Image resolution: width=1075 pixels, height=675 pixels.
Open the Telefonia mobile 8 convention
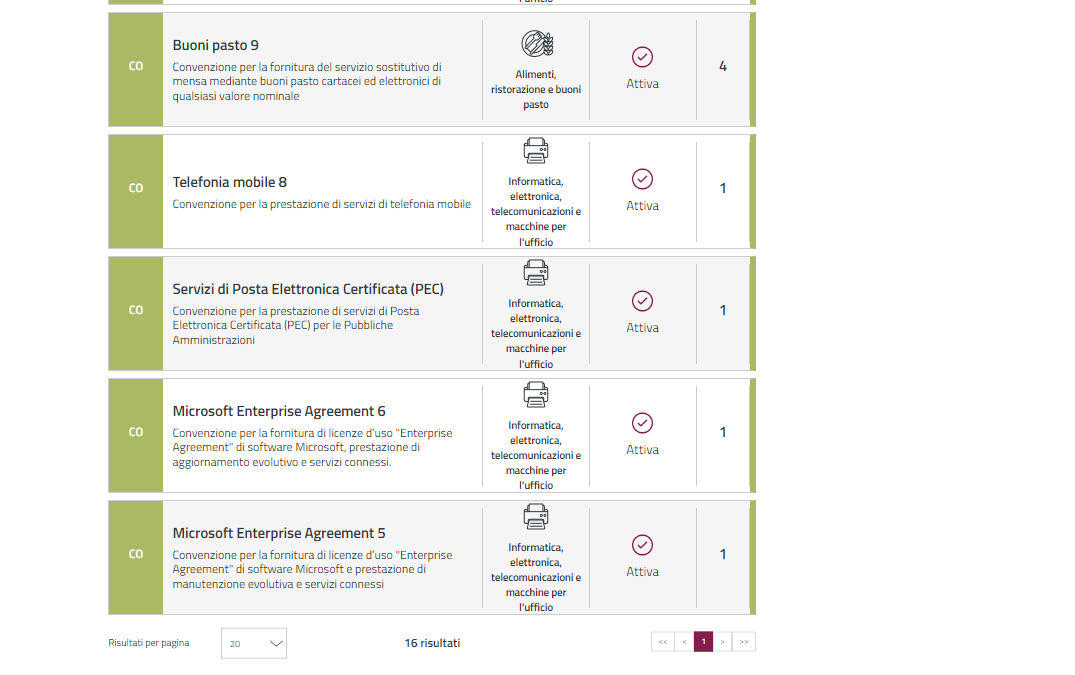(x=229, y=182)
